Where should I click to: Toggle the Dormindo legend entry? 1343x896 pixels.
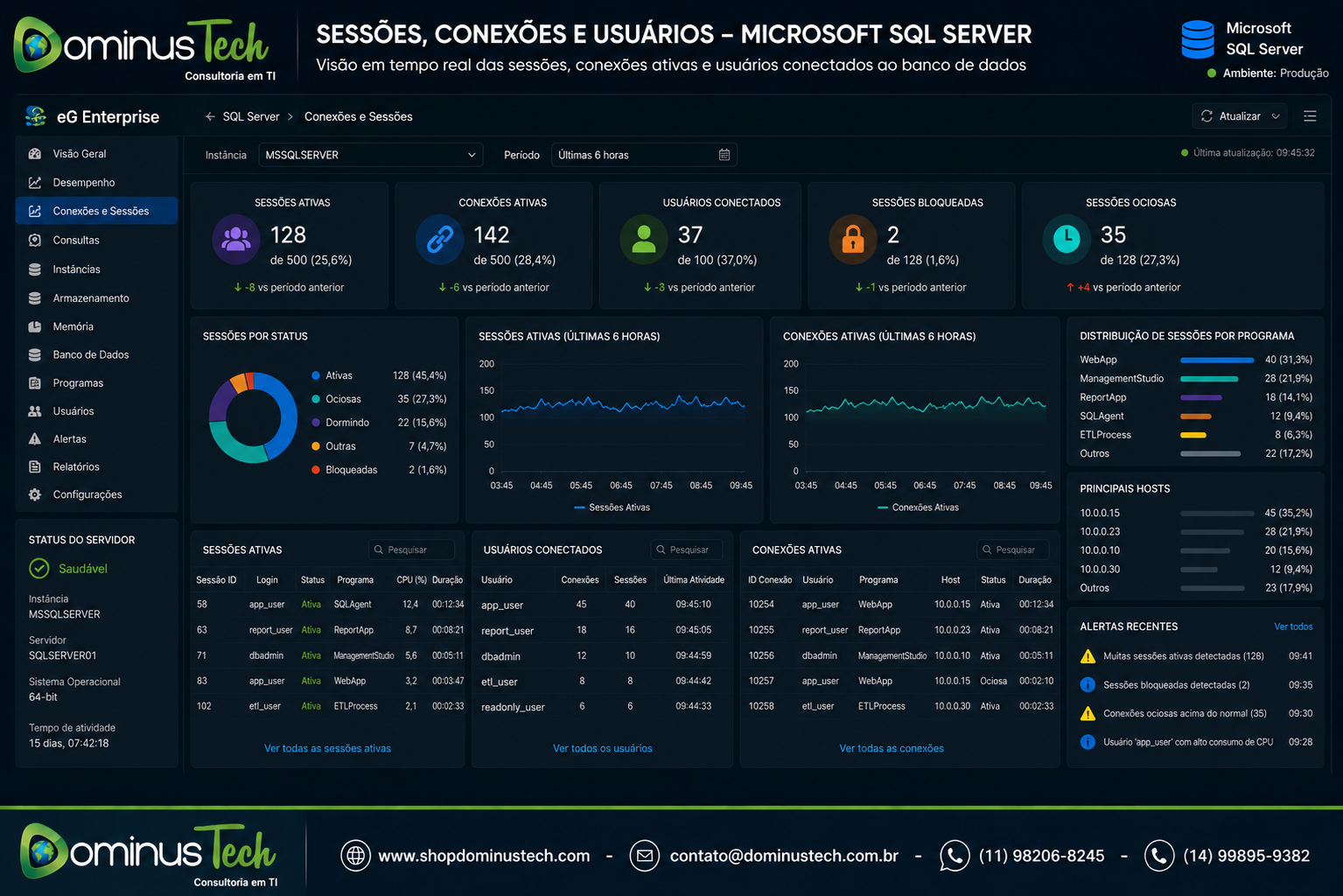(340, 423)
